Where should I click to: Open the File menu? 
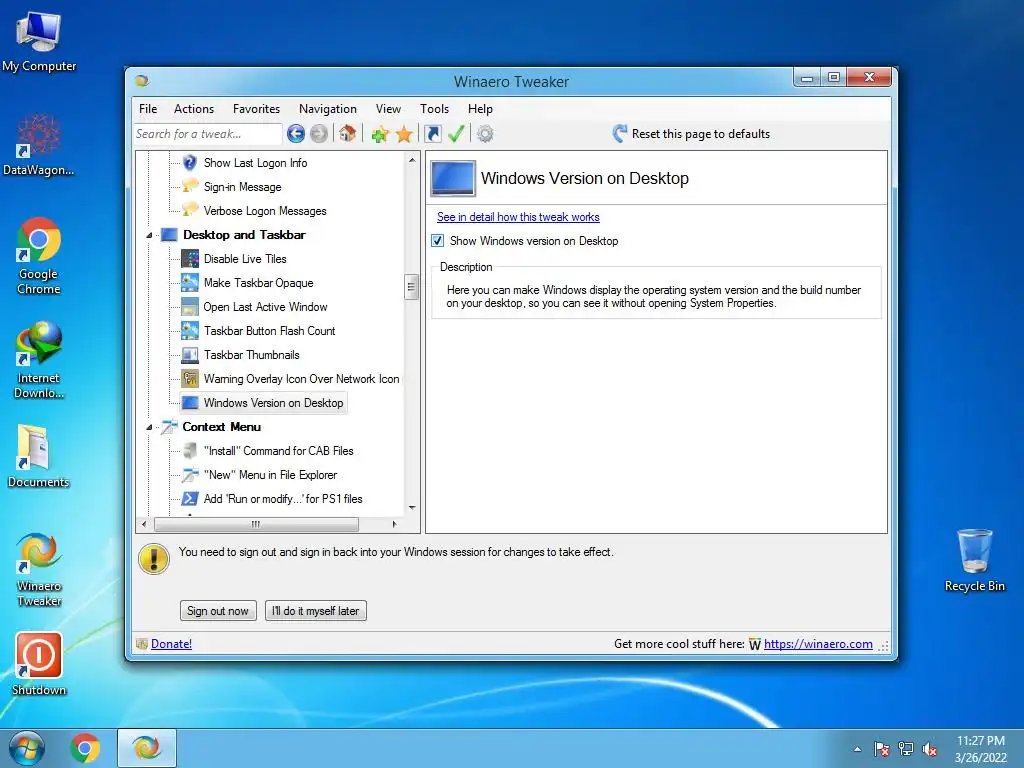click(x=148, y=109)
